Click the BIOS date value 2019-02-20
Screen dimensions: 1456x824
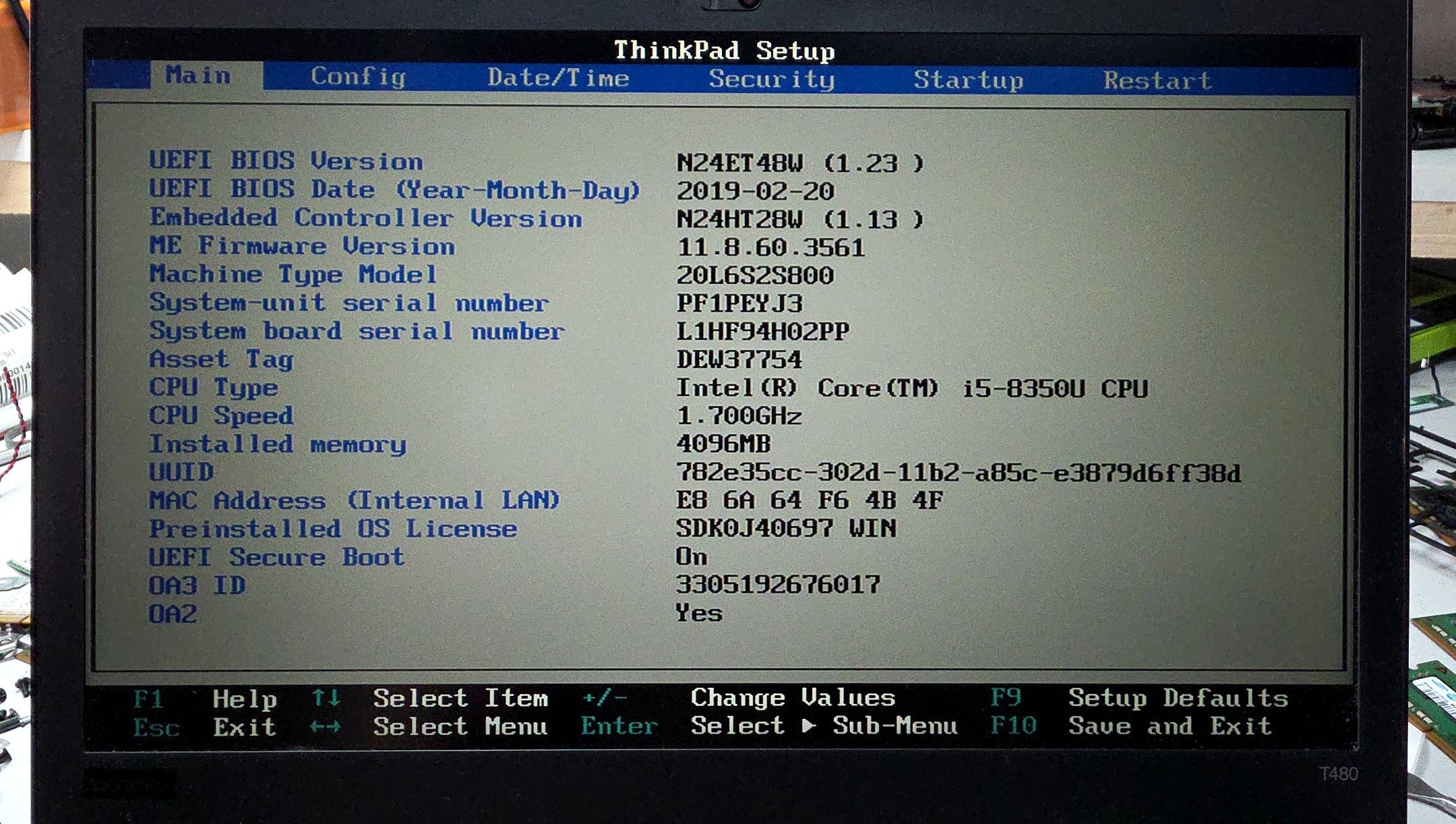click(x=755, y=192)
